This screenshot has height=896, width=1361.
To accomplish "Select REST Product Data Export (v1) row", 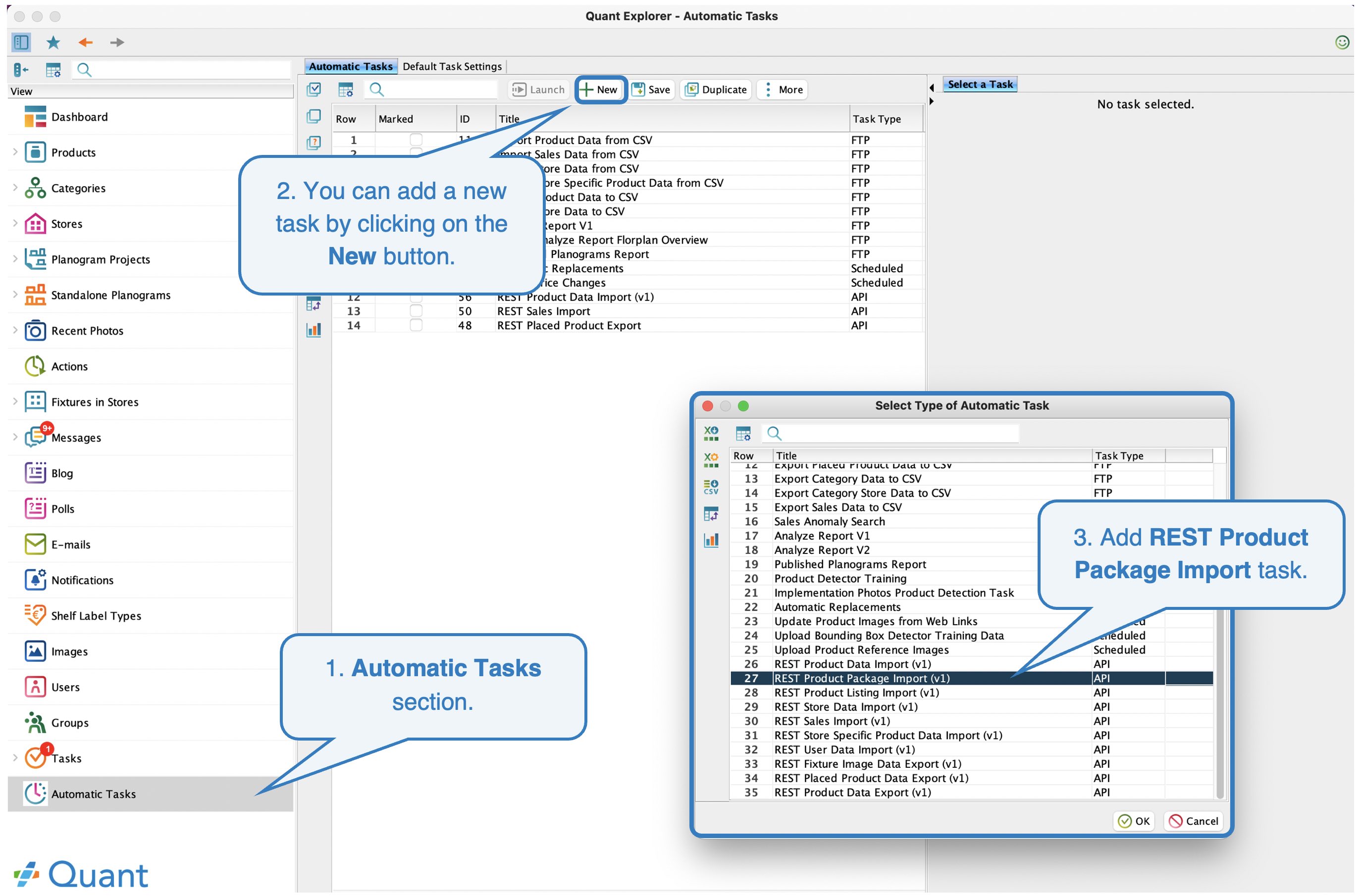I will (x=972, y=793).
